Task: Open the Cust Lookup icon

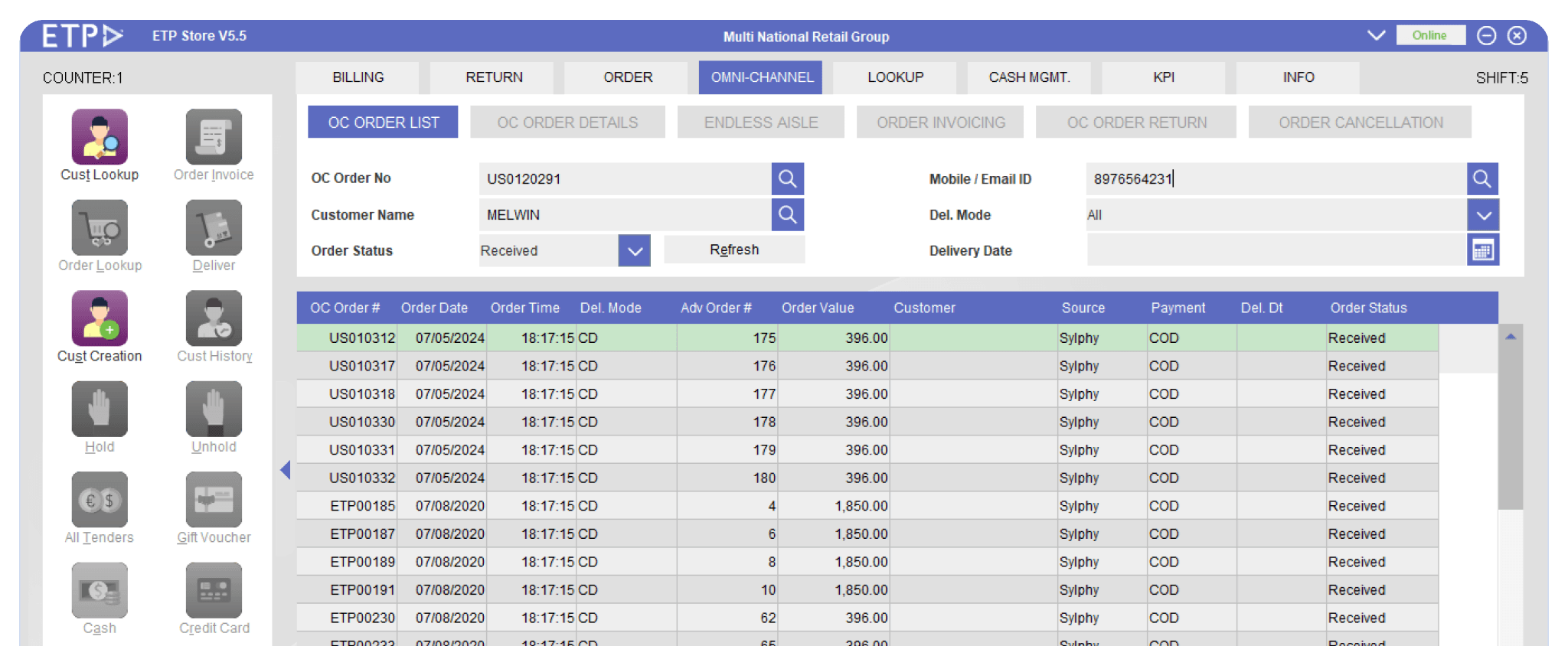Action: tap(100, 136)
